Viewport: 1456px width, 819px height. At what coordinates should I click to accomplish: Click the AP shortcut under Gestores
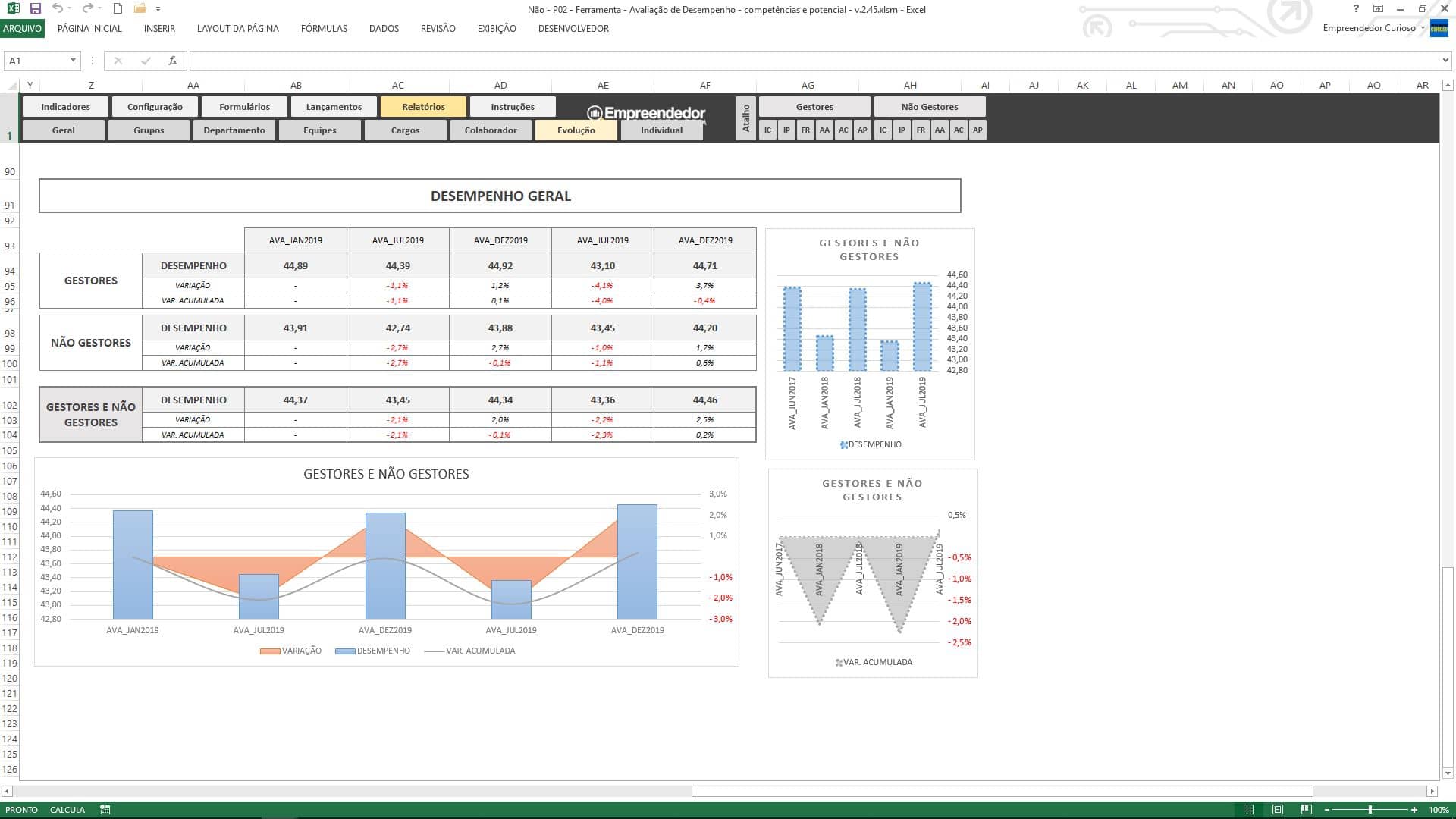[x=862, y=130]
